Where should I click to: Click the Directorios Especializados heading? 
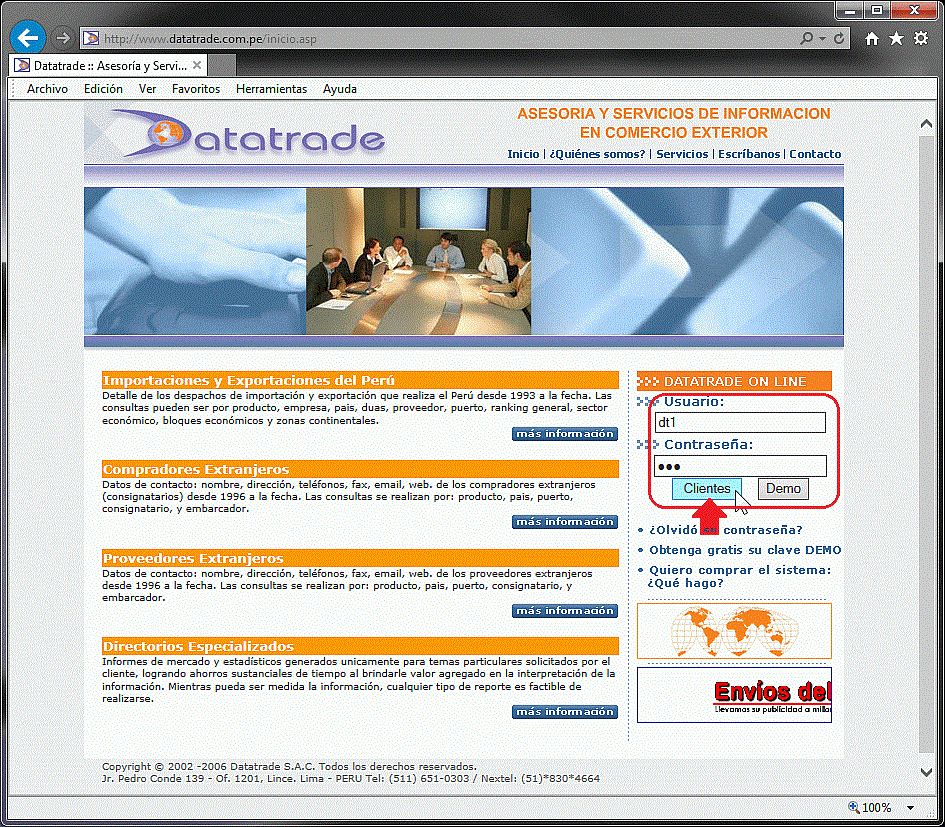[360, 646]
